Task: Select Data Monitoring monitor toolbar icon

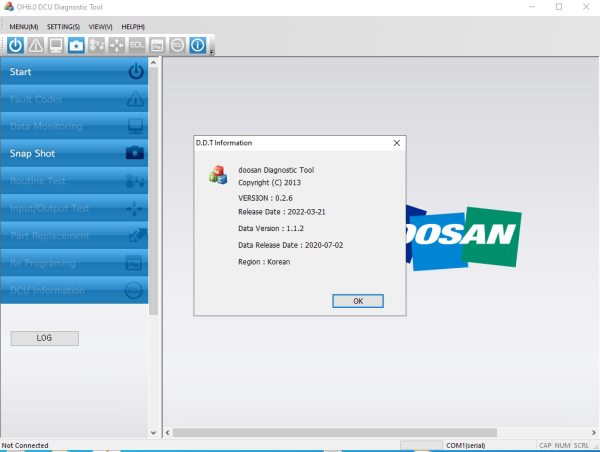Action: point(56,45)
